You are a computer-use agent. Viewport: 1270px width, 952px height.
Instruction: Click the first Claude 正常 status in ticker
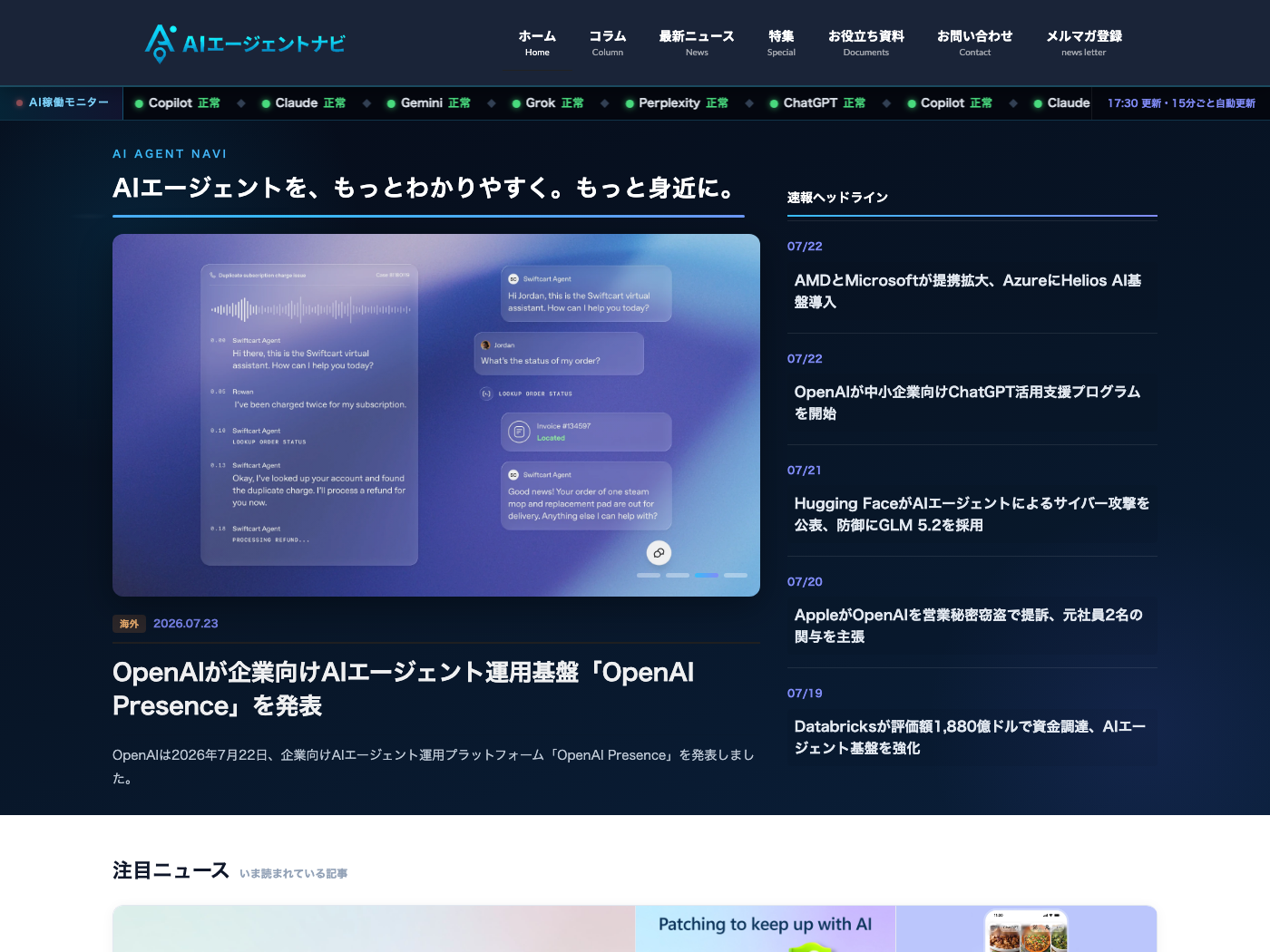(304, 103)
